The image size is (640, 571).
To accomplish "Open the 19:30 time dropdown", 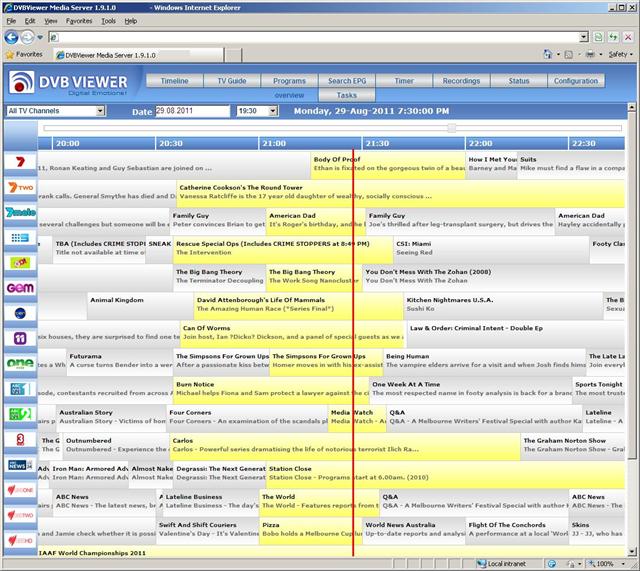I will coord(258,111).
